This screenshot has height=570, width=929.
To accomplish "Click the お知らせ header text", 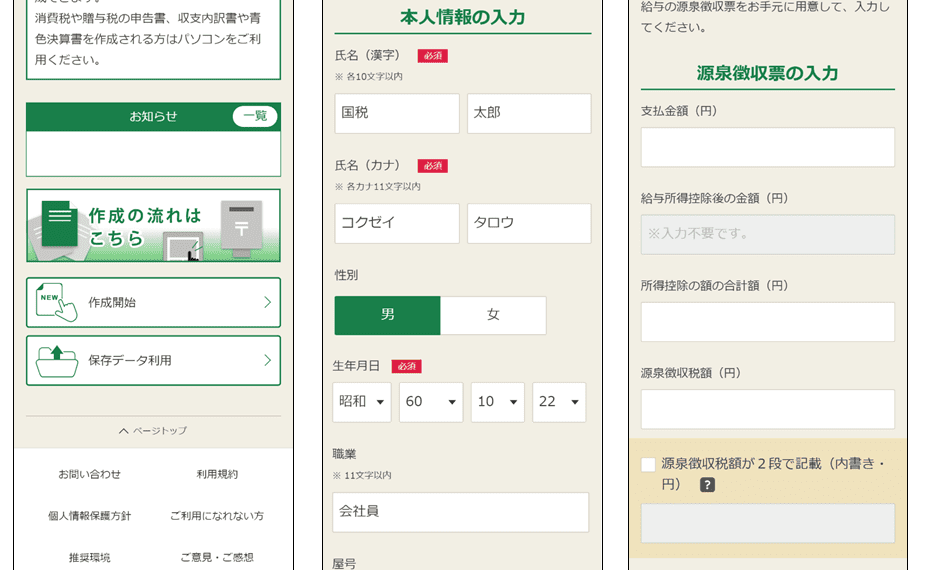I will pos(153,116).
